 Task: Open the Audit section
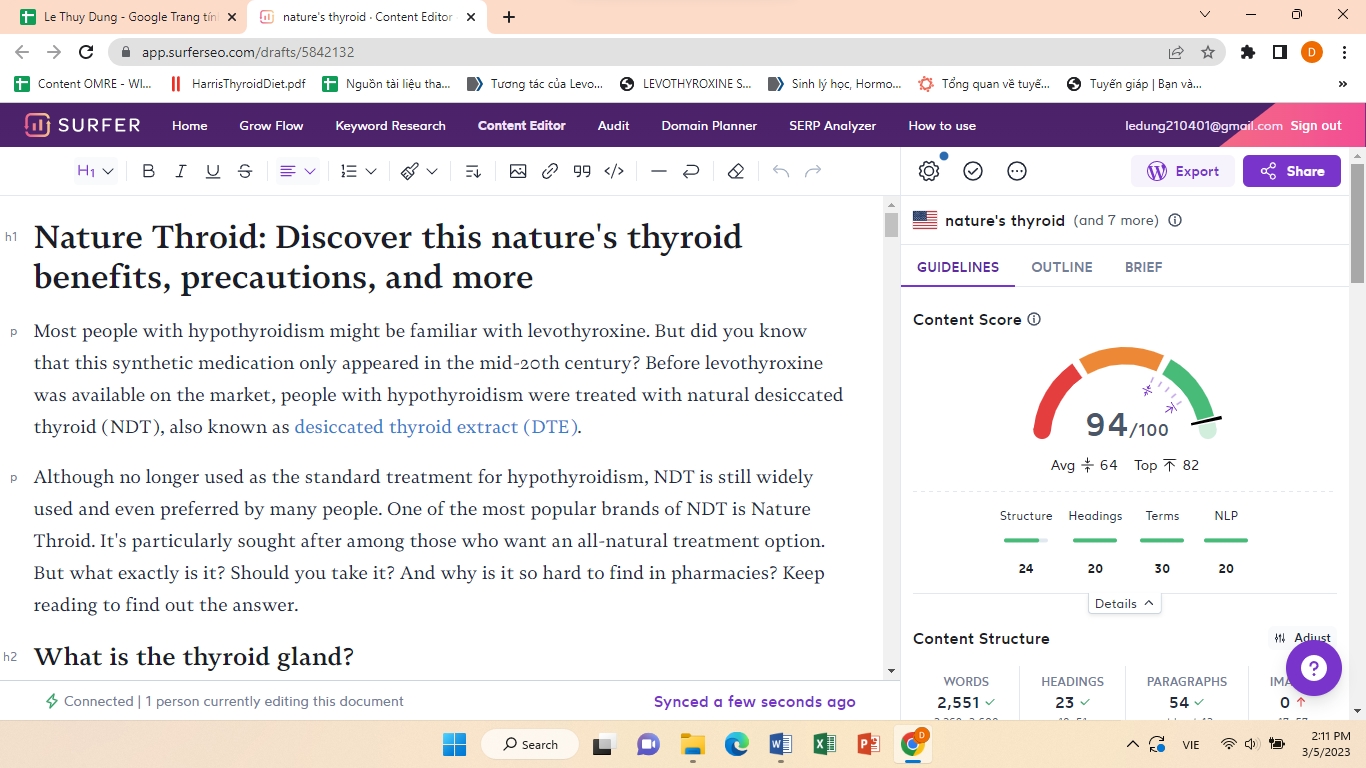pyautogui.click(x=613, y=125)
